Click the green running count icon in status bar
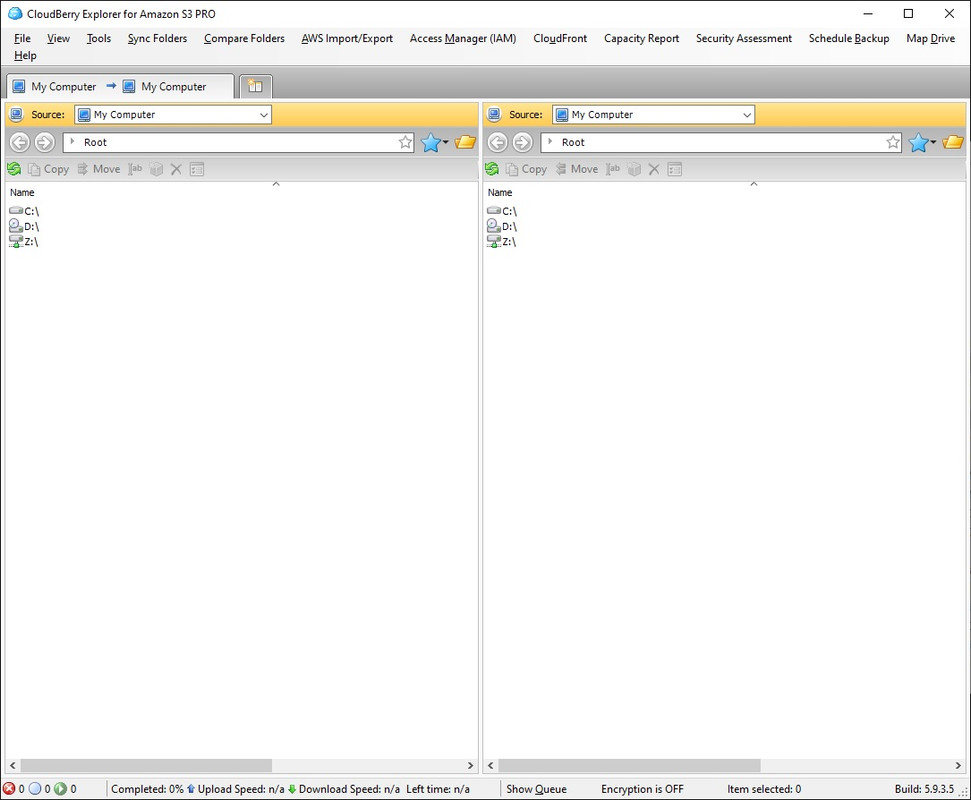971x800 pixels. [x=60, y=789]
